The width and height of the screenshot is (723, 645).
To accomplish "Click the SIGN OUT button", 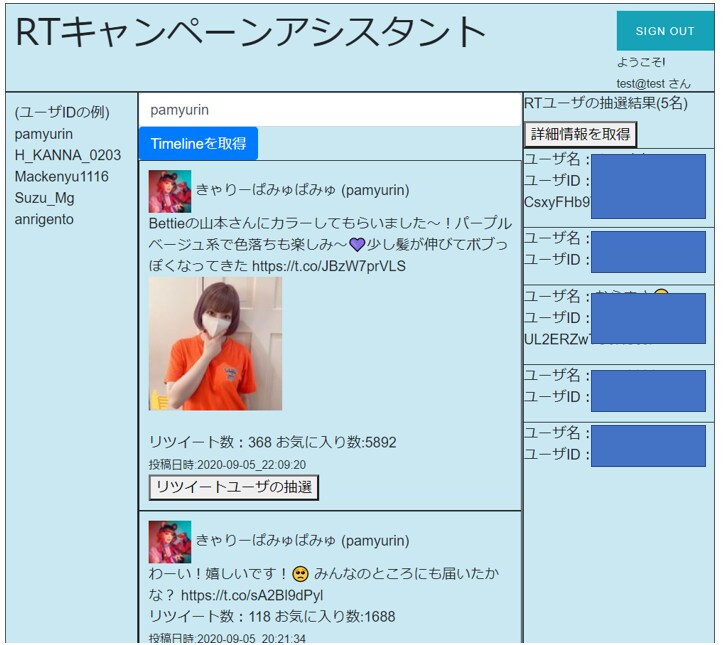I will click(x=664, y=31).
